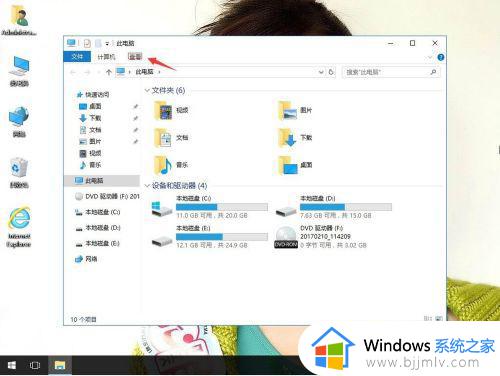Click 此电脑 in the address bar path
Screen dimensions: 500x376
click(144, 72)
